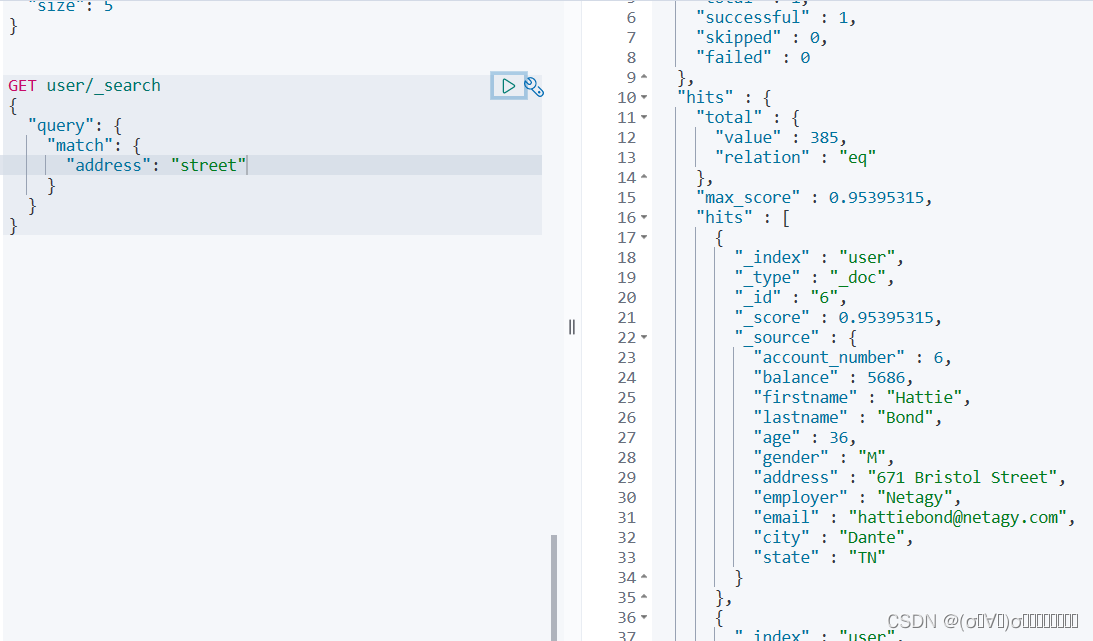Click the employer "Netagy" line
The height and width of the screenshot is (641, 1093).
click(857, 497)
